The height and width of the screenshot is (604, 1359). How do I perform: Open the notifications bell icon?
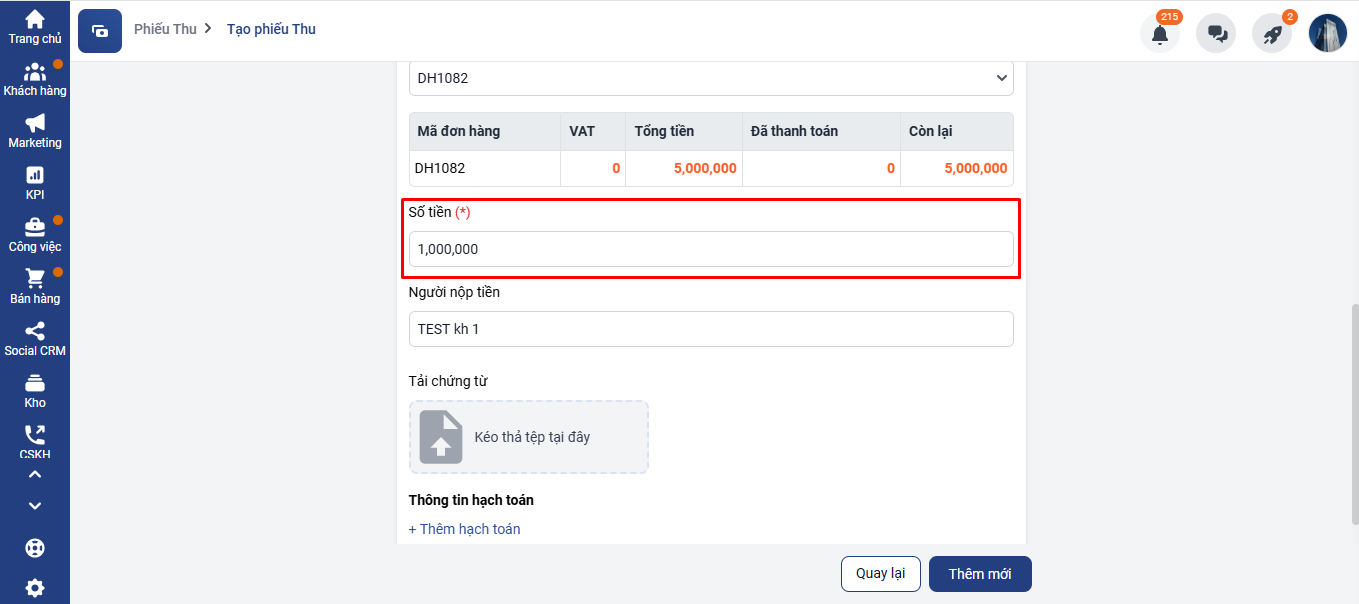1159,33
